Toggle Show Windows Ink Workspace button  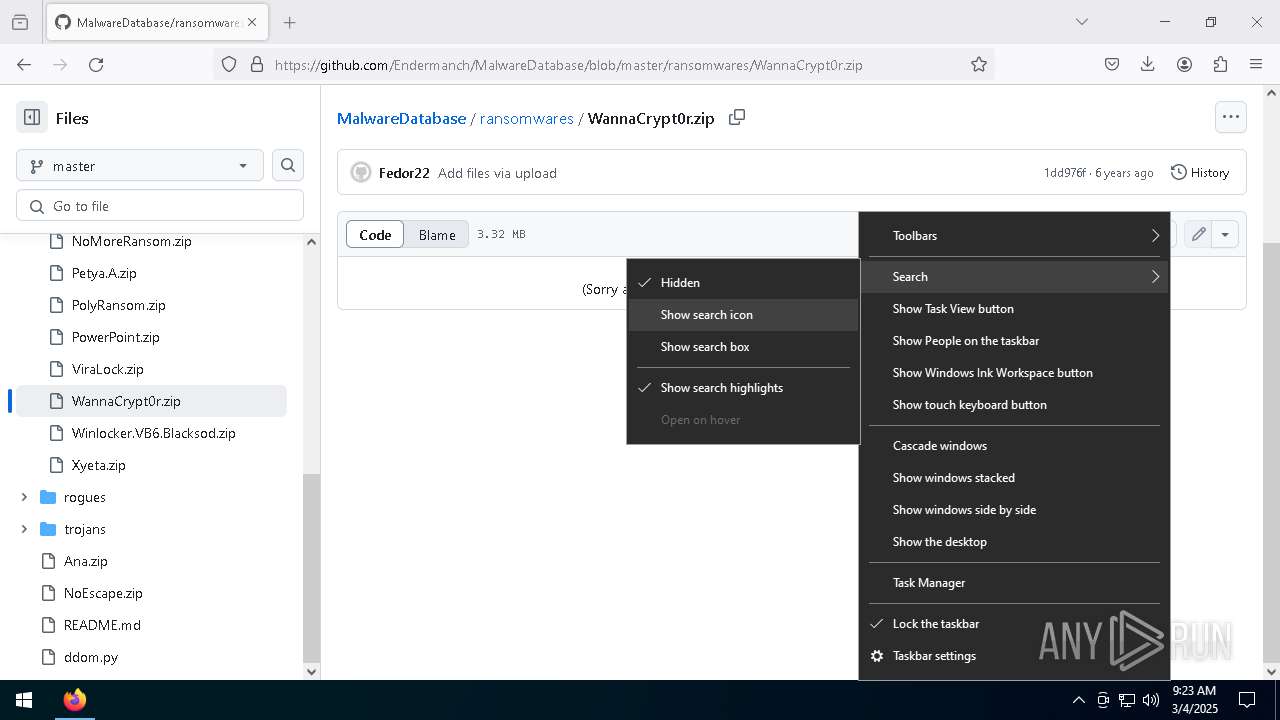click(1014, 373)
